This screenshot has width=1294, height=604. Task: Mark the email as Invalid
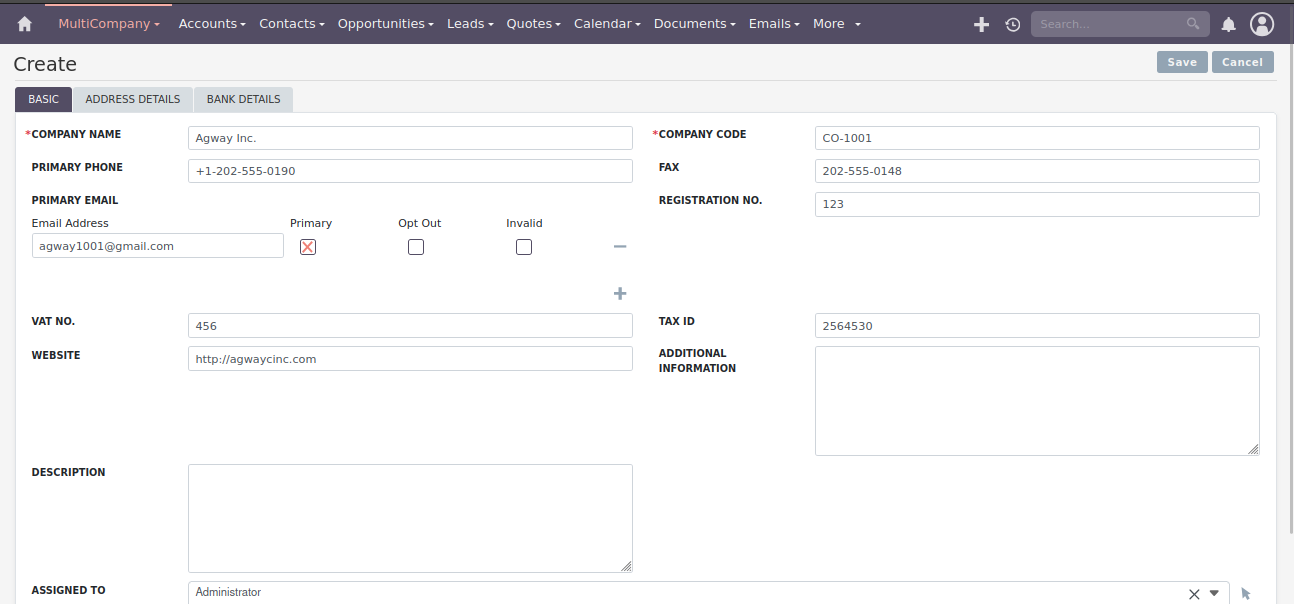pyautogui.click(x=524, y=247)
